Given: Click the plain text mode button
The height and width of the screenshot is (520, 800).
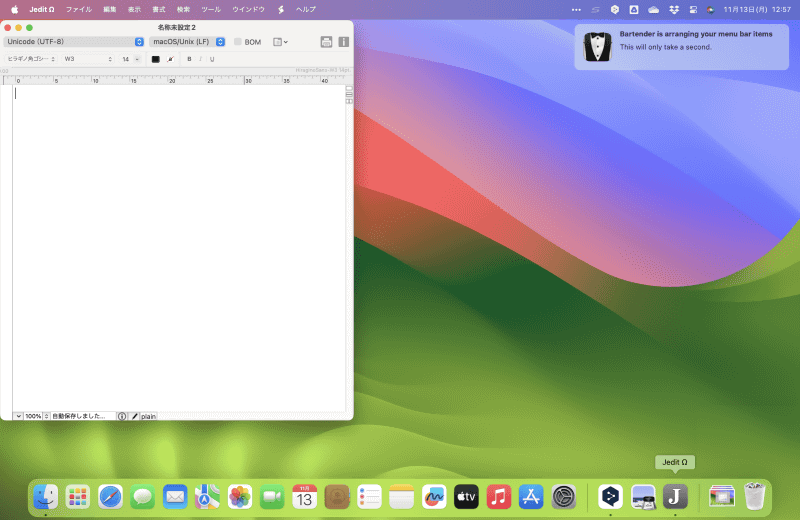Looking at the screenshot, I should click(x=148, y=416).
